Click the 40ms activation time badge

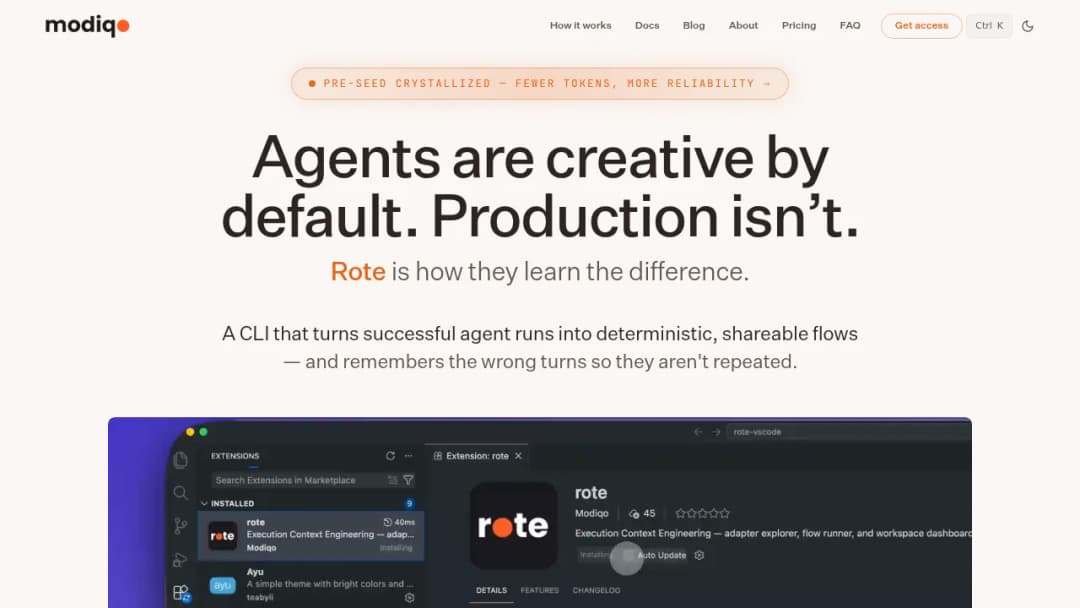(399, 522)
